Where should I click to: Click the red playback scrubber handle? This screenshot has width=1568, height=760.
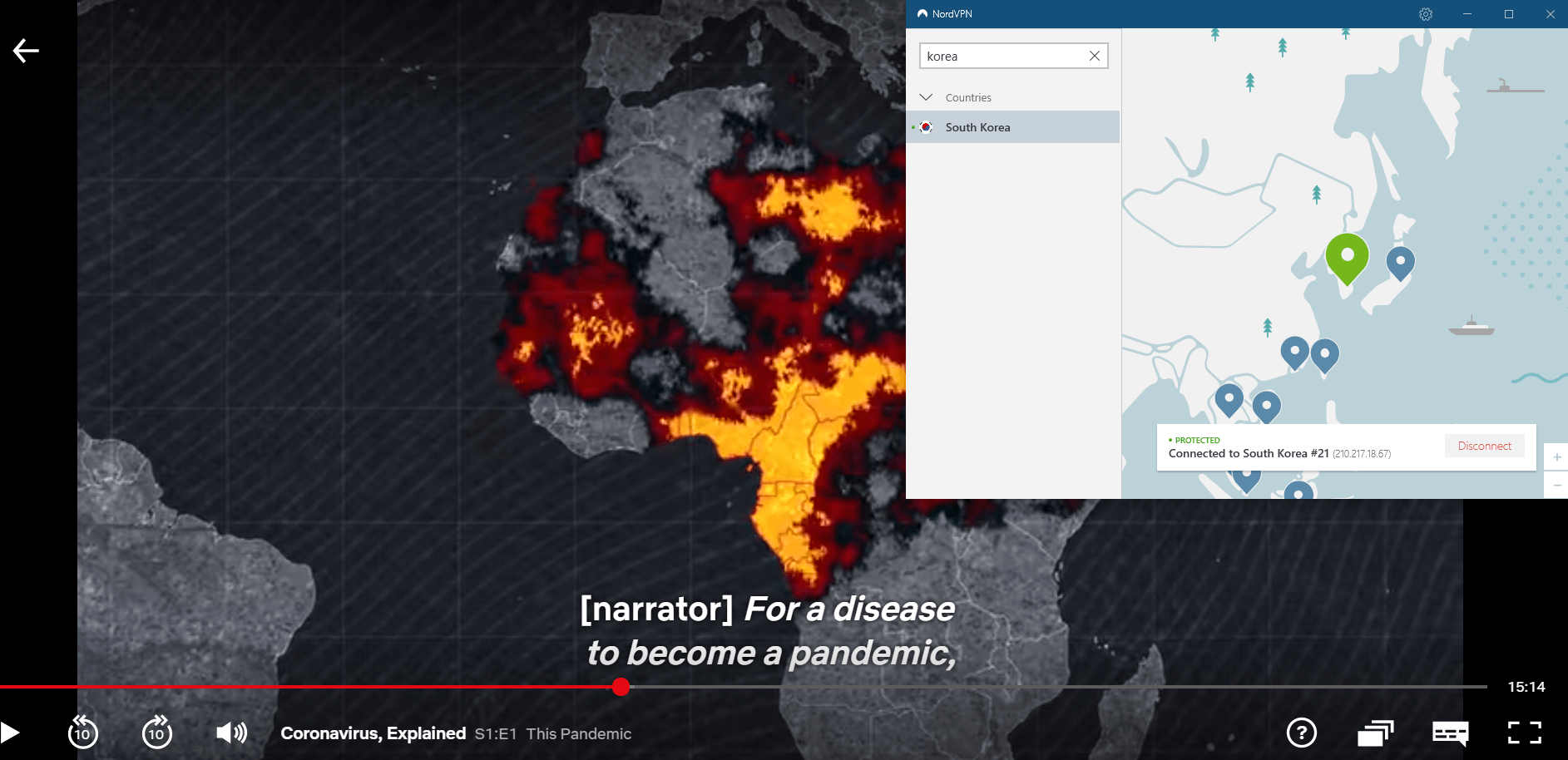[621, 687]
